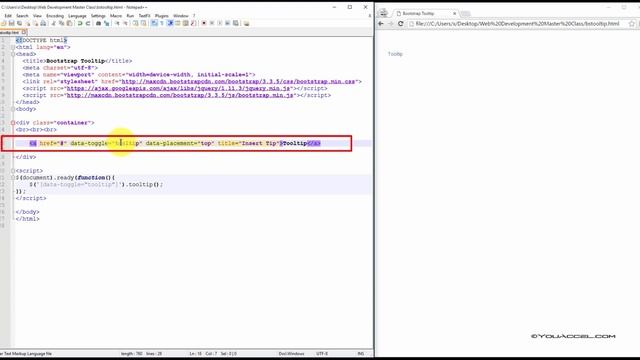Click the Print toolbar icon
The image size is (640, 360).
[43, 23]
